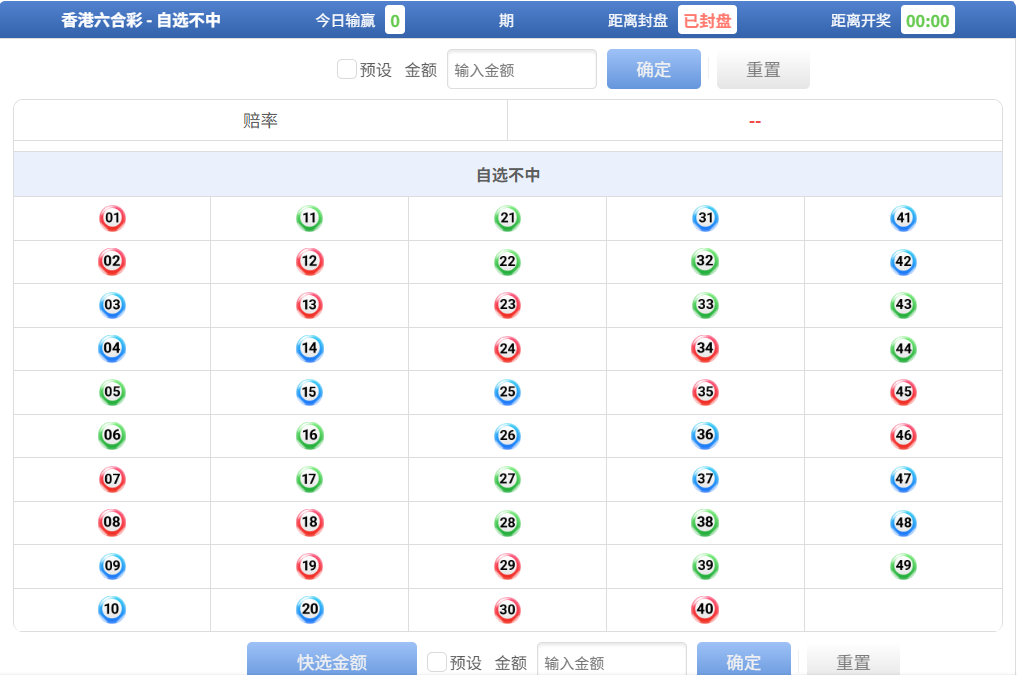Click red ball number 24
Screen dimensions: 1017x675
point(508,349)
